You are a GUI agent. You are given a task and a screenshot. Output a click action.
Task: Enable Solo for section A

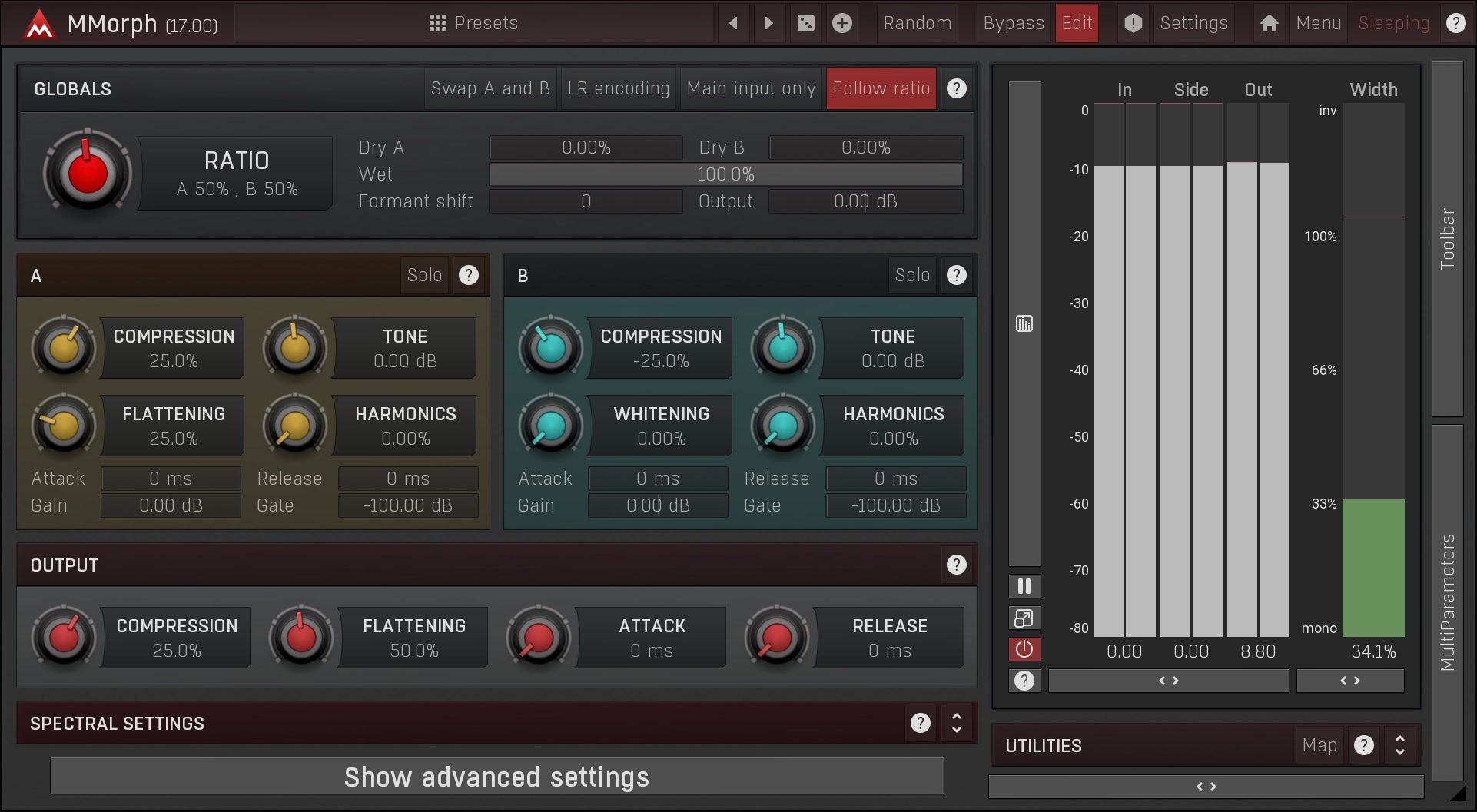pyautogui.click(x=424, y=275)
